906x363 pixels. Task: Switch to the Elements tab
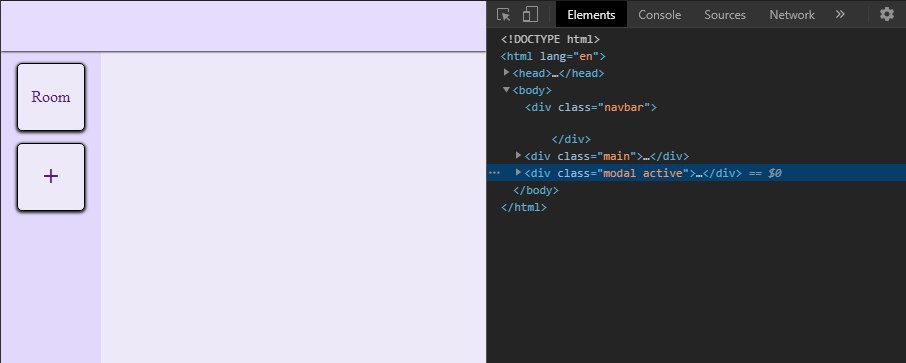(591, 15)
